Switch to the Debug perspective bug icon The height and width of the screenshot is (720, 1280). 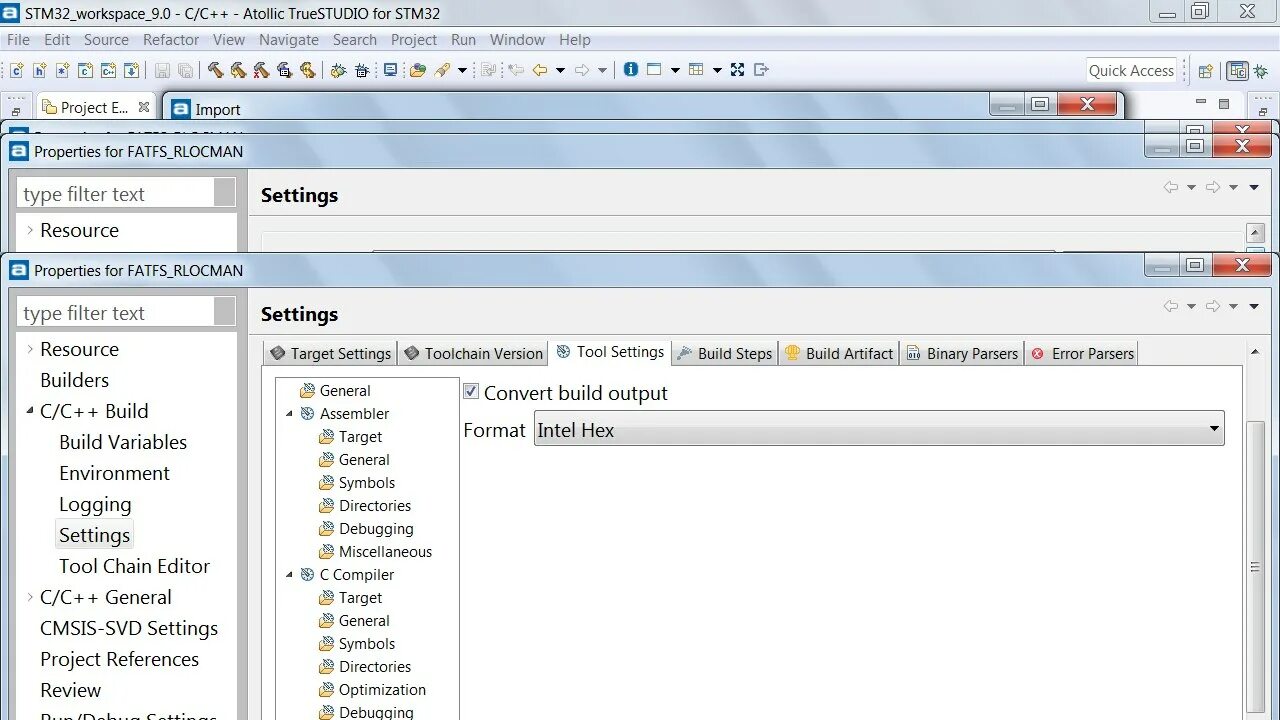coord(1260,71)
